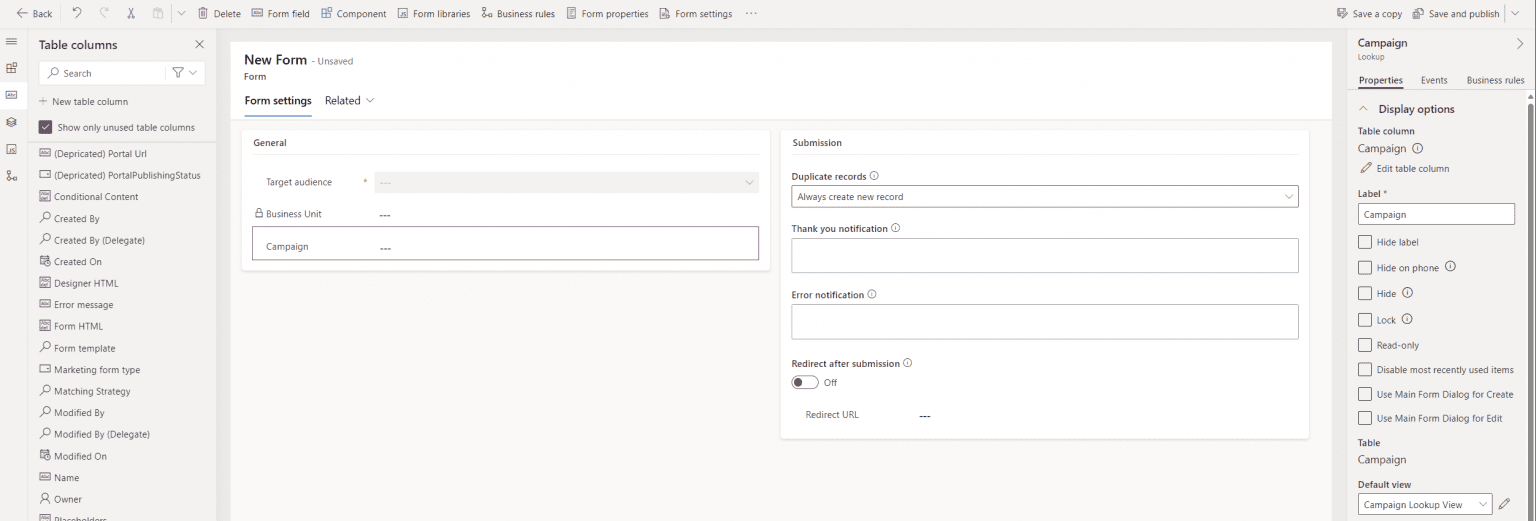The width and height of the screenshot is (1536, 521).
Task: Click Component in the command bar
Action: coord(353,13)
